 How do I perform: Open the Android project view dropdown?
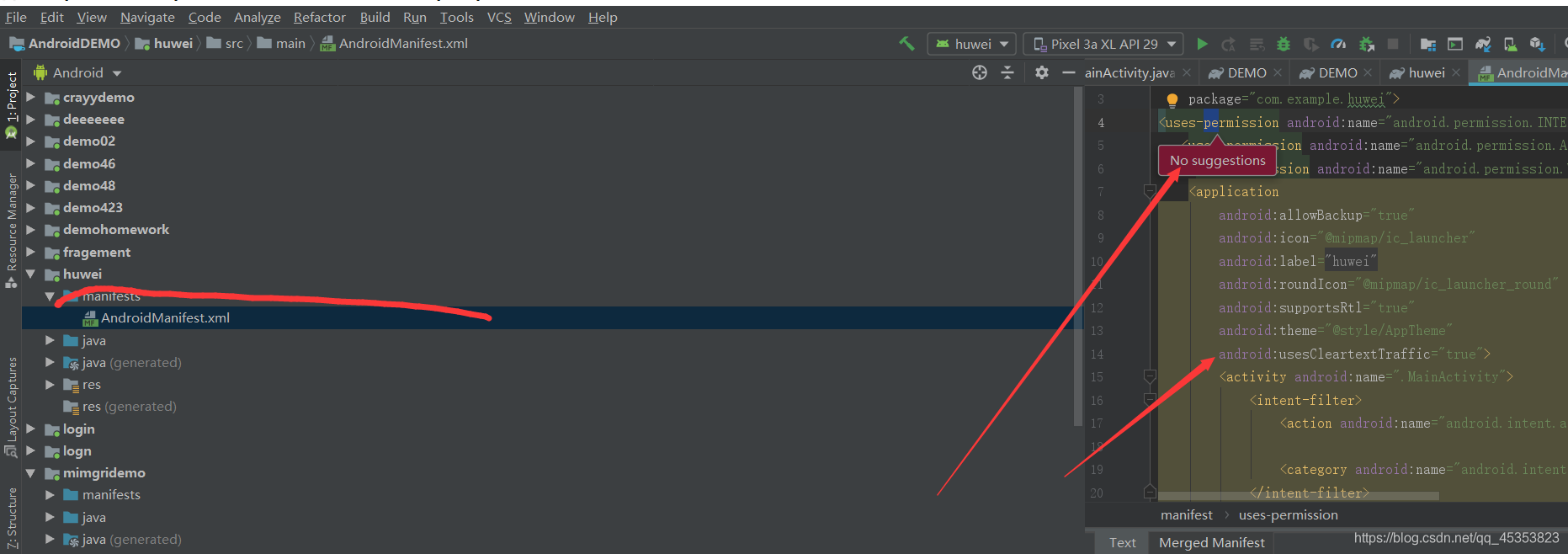[77, 73]
